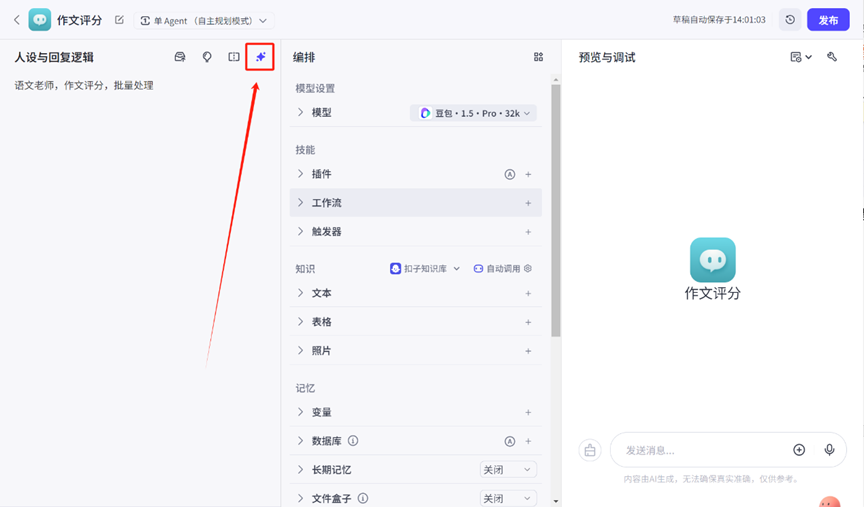
Task: Click the large 作文评分 avatar in preview
Action: 712,260
